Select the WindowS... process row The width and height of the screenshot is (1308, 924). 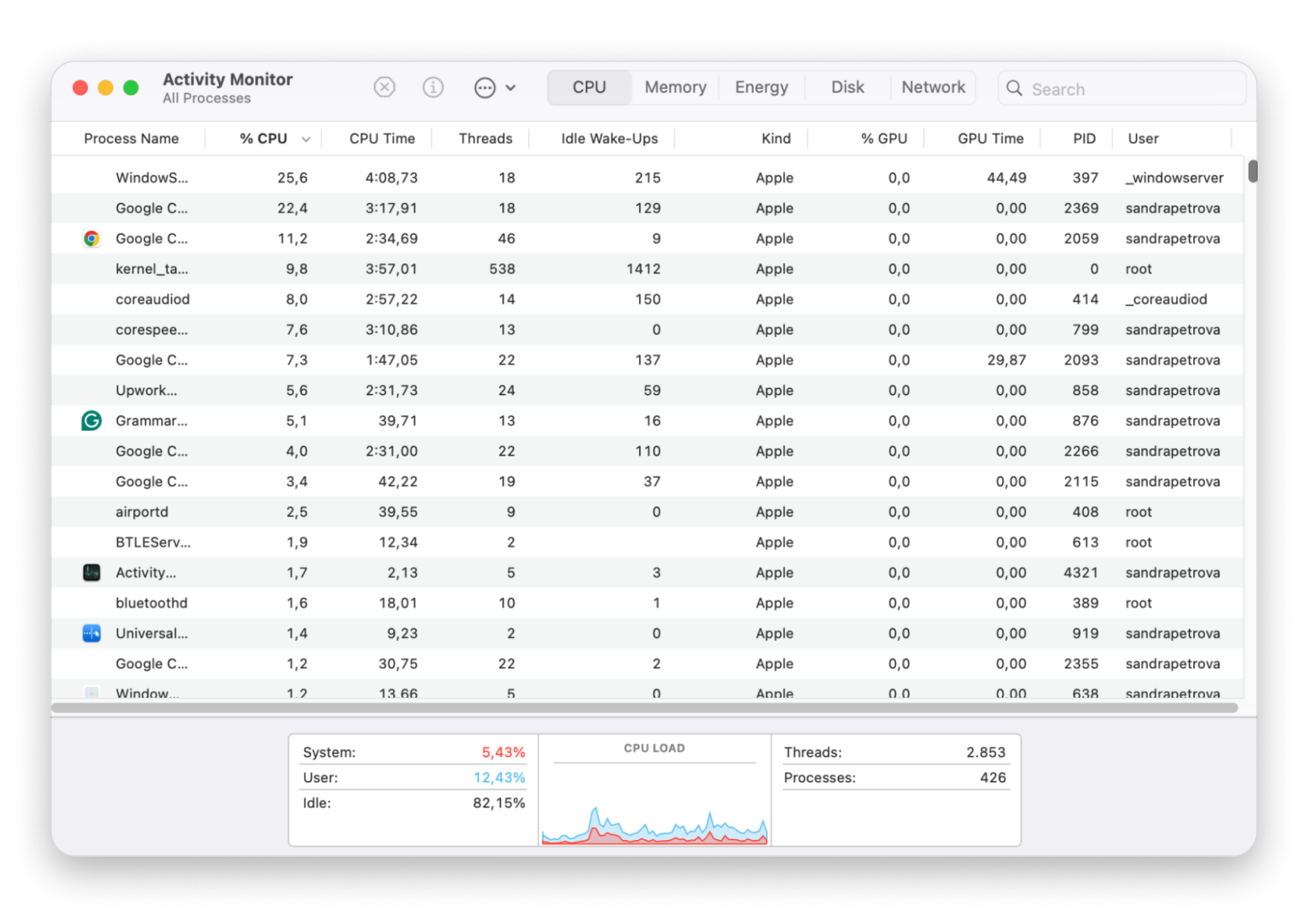click(x=647, y=178)
